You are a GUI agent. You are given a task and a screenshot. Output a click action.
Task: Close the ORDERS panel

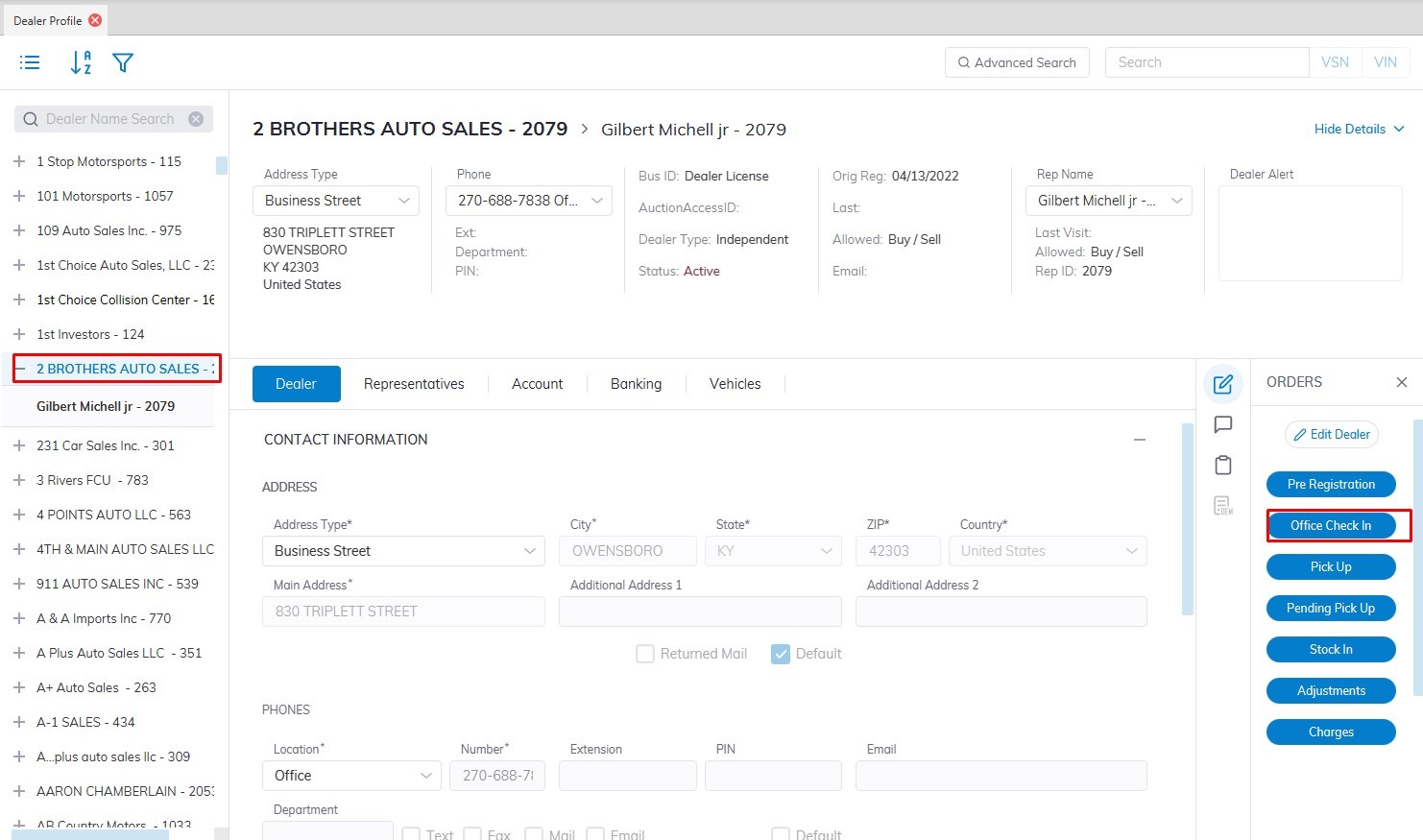(1401, 382)
